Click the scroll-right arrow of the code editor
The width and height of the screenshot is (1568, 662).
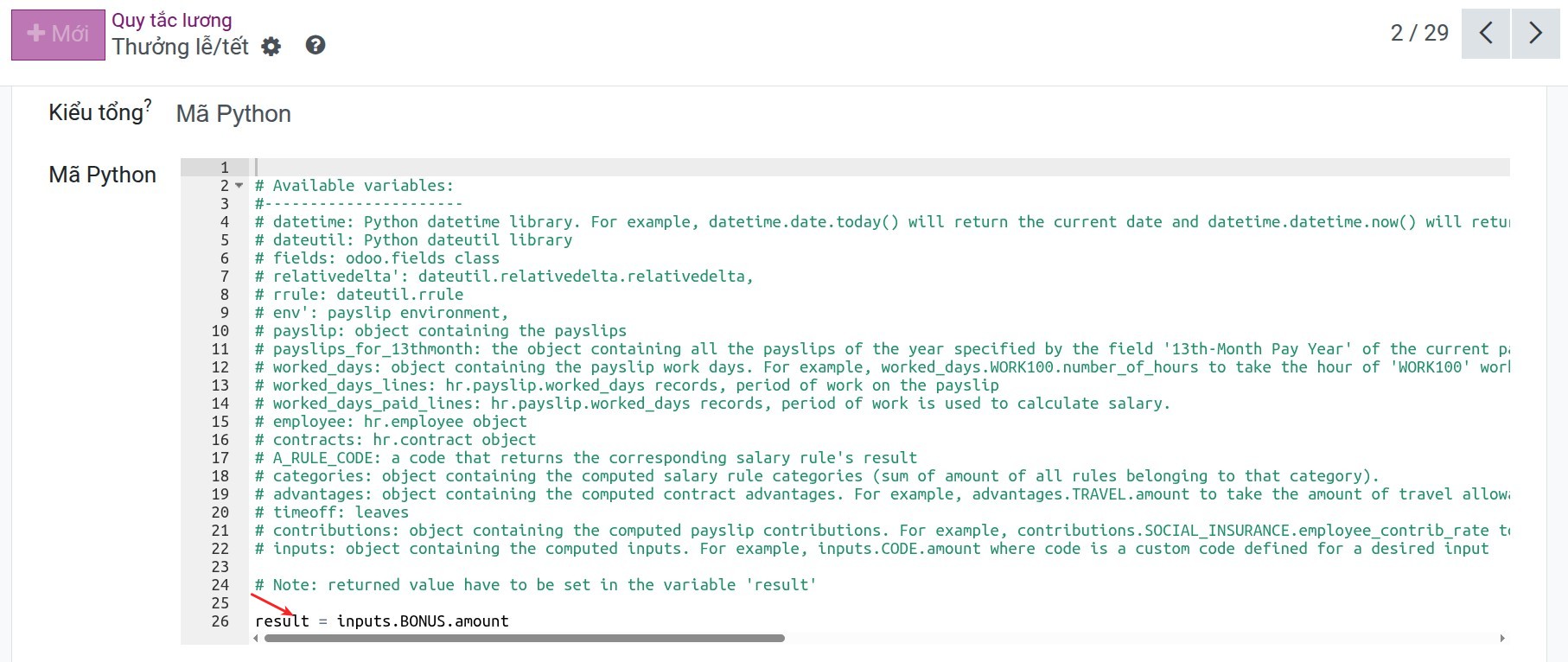1502,639
